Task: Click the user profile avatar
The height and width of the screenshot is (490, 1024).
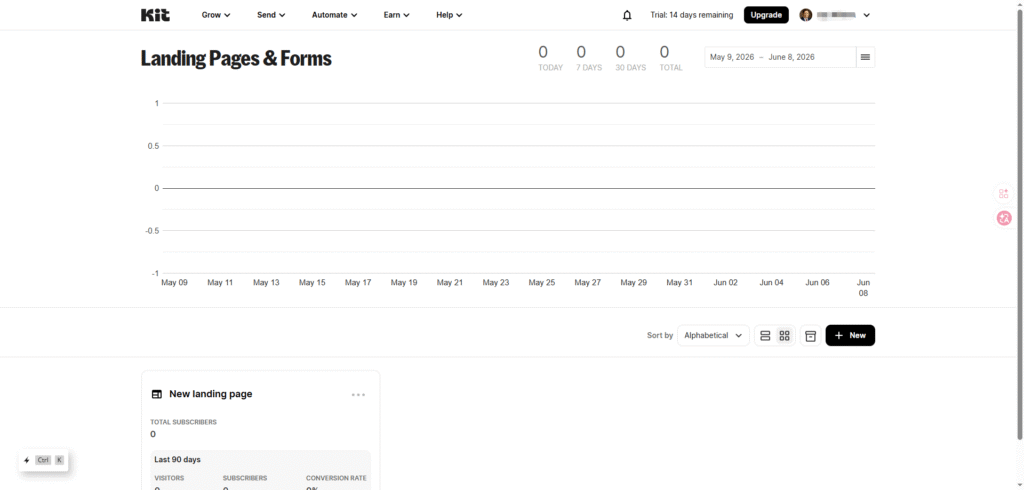Action: [x=806, y=15]
